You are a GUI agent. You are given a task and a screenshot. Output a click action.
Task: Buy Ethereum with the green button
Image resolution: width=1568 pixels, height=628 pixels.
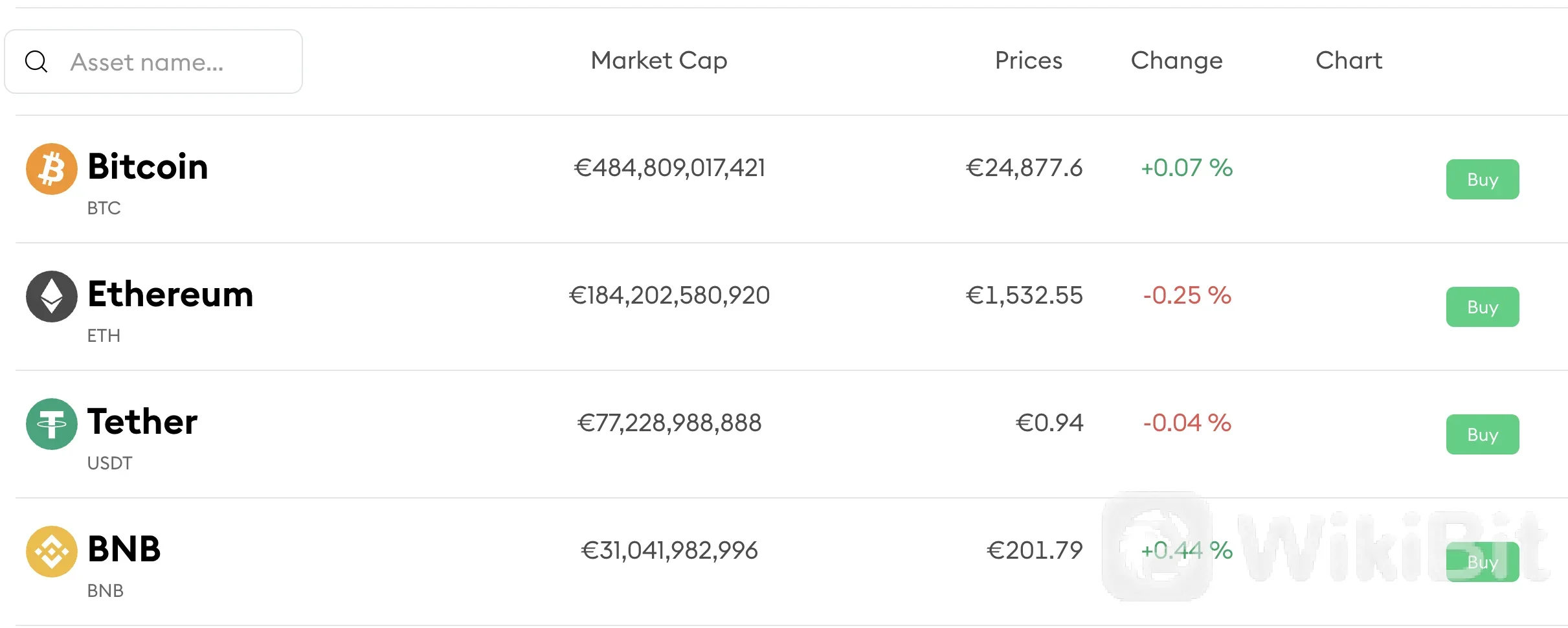pyautogui.click(x=1483, y=307)
